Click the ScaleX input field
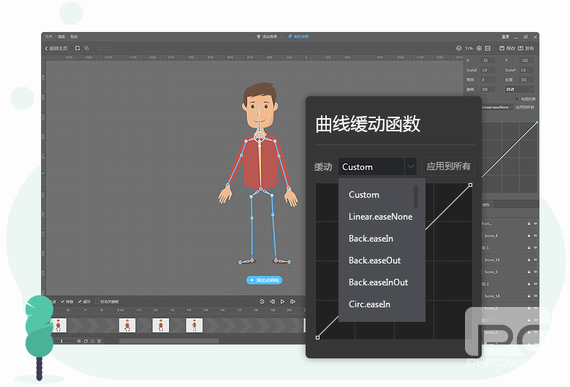Image resolution: width=570 pixels, height=387 pixels. [488, 70]
